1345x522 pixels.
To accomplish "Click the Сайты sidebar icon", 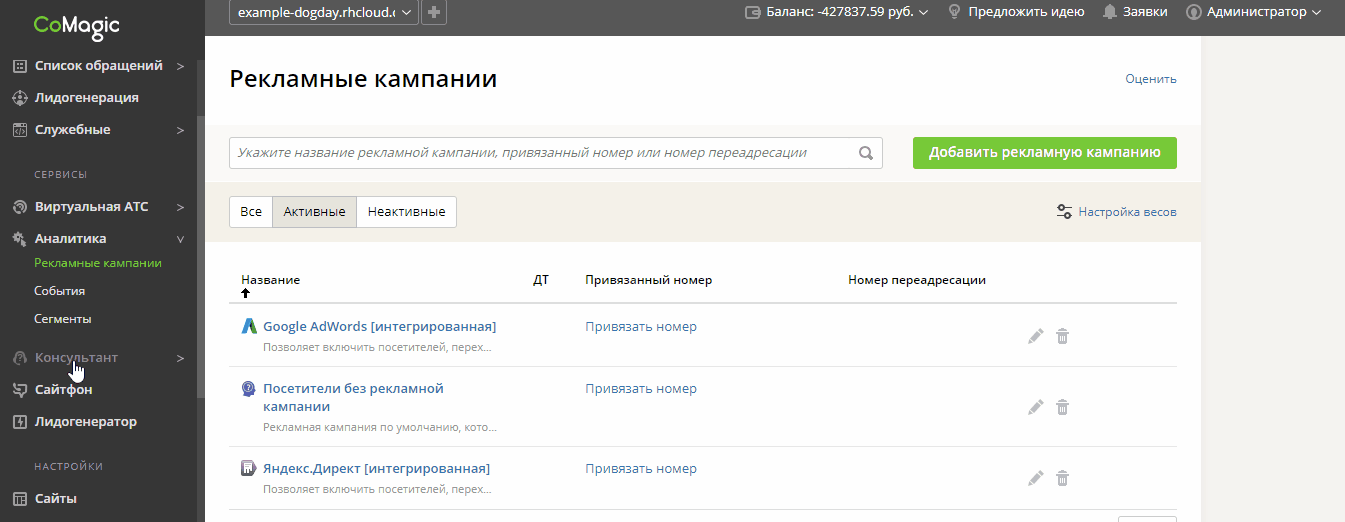I will (19, 499).
